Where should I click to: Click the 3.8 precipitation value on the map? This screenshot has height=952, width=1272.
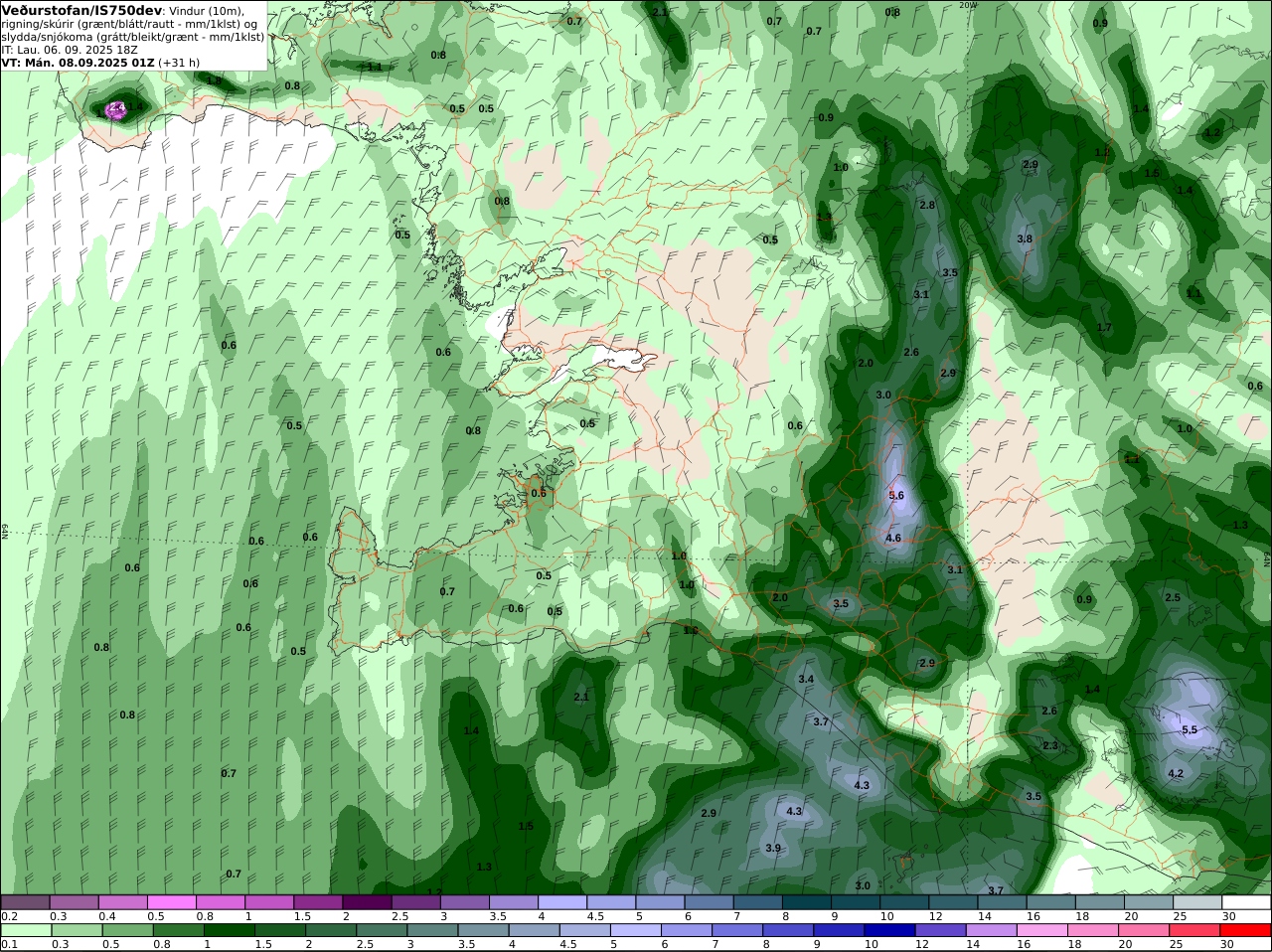(1025, 238)
